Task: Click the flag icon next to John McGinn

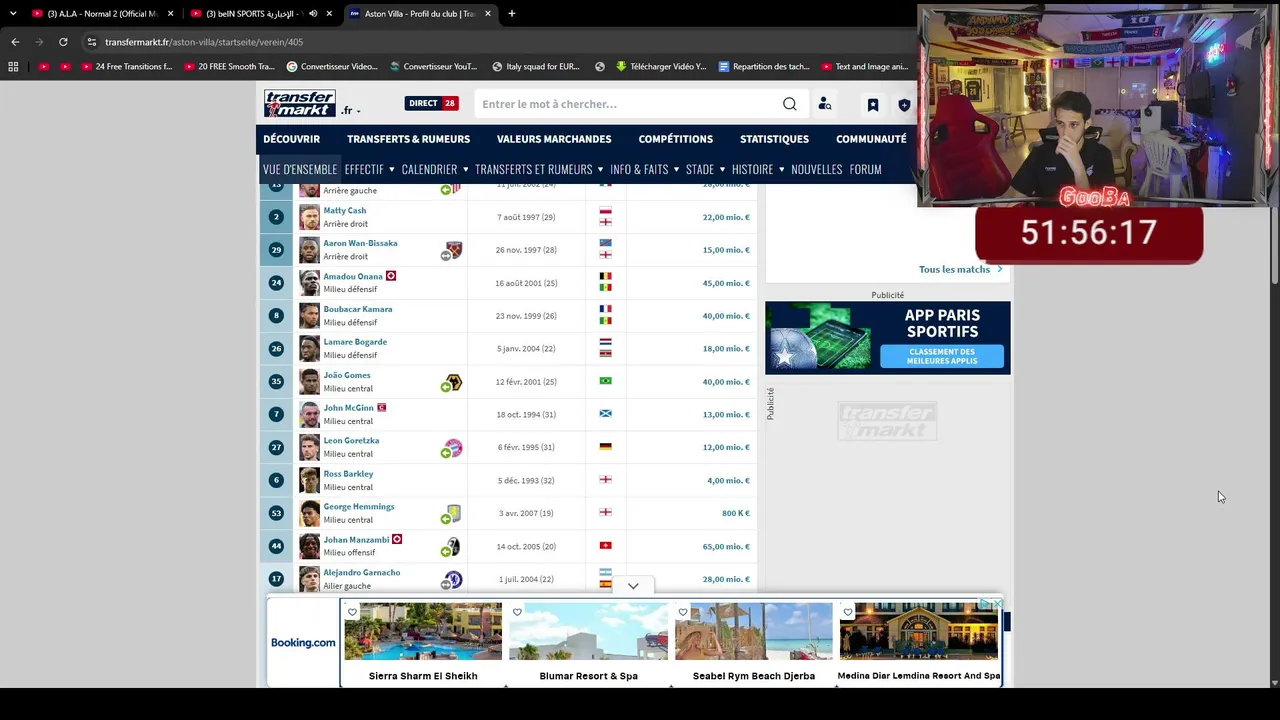Action: [x=381, y=408]
